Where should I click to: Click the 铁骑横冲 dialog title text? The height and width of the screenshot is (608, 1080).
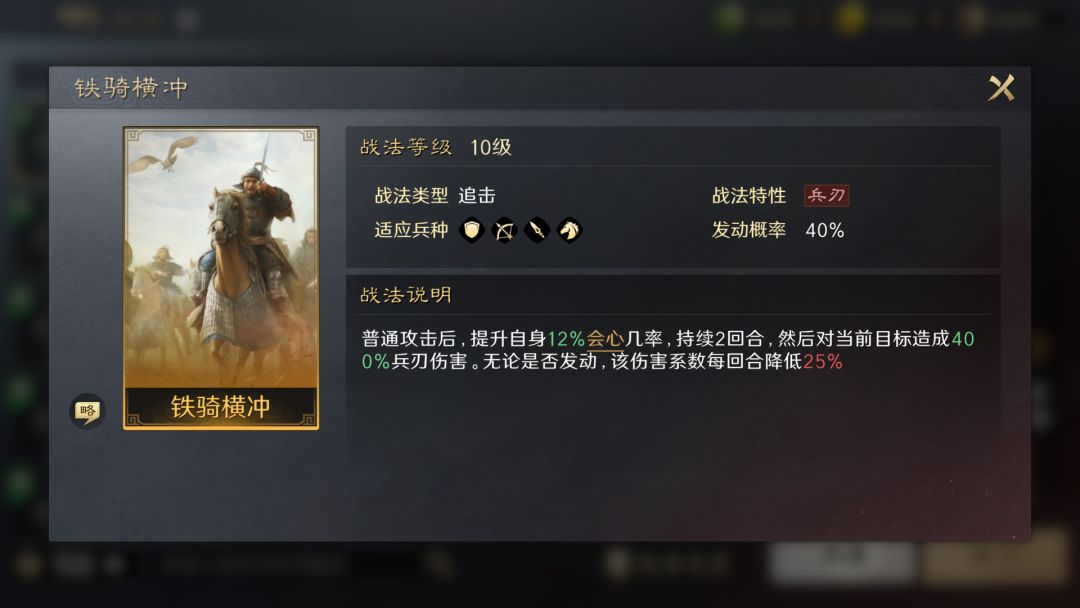point(131,88)
